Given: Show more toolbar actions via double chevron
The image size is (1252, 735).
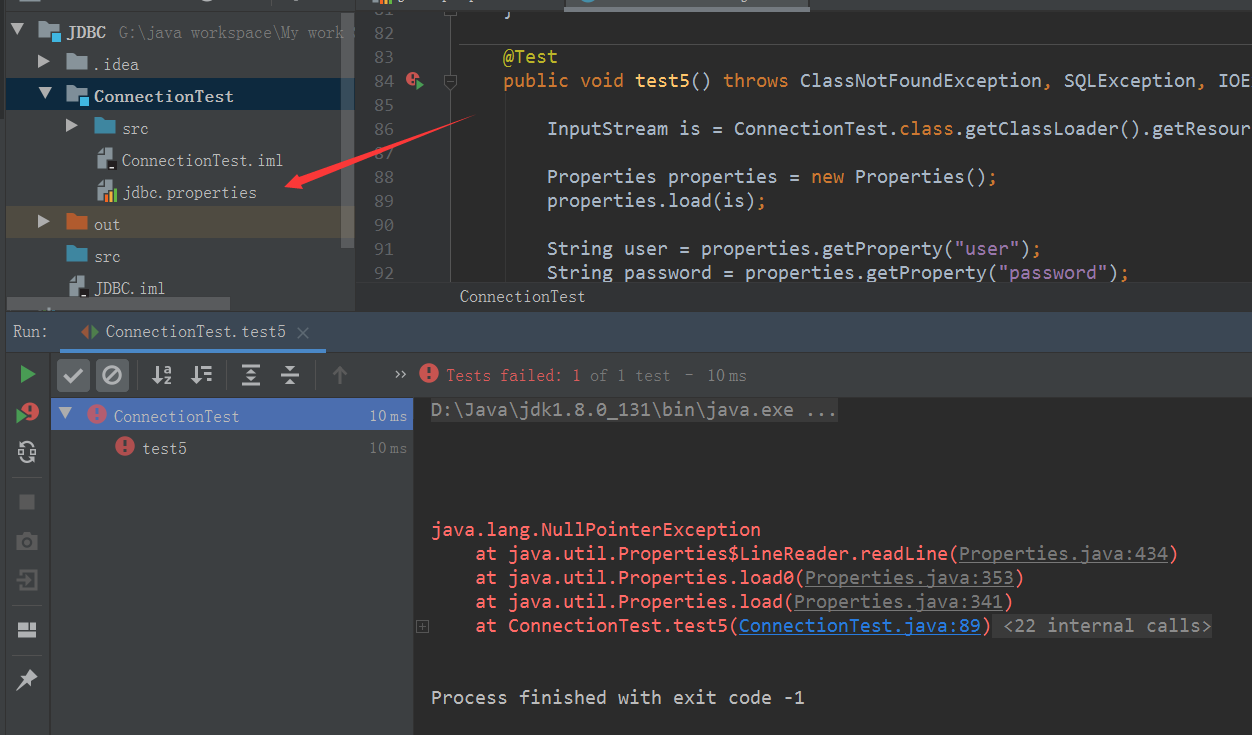Looking at the screenshot, I should (401, 374).
